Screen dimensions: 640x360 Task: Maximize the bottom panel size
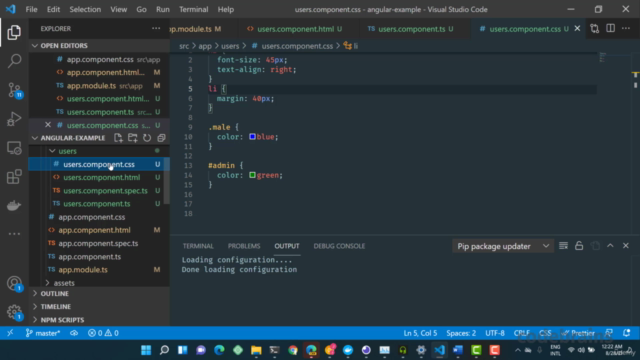(610, 246)
